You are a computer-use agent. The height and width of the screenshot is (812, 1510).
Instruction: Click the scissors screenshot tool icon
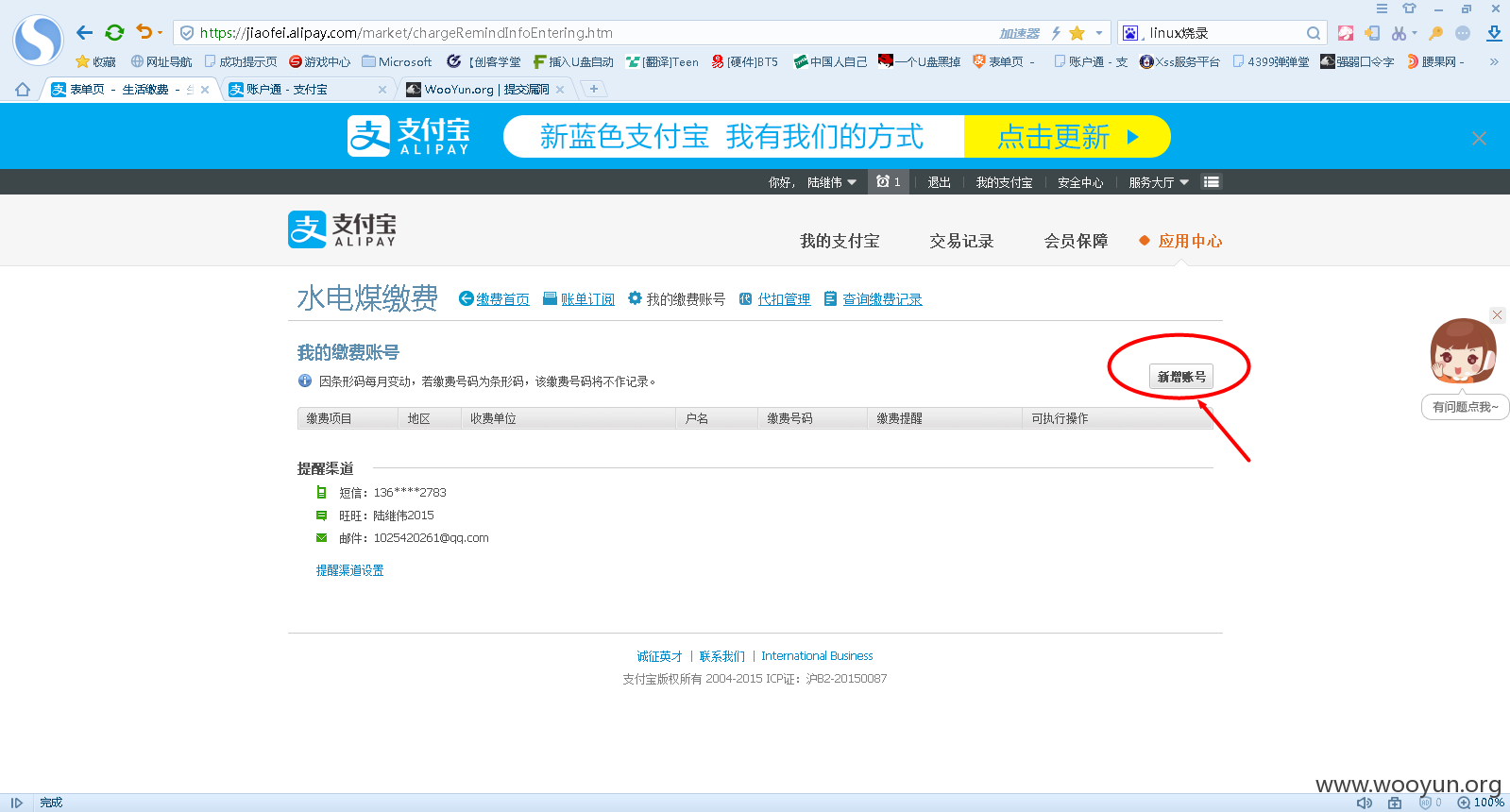point(1399,33)
